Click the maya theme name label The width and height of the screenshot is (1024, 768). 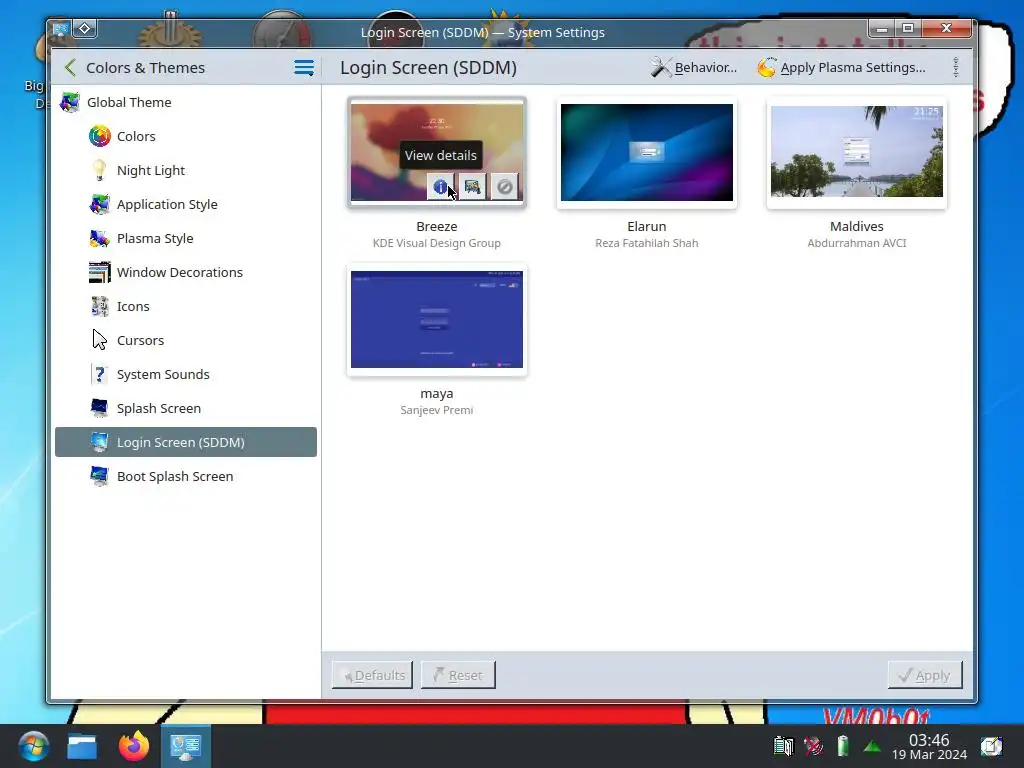point(437,394)
